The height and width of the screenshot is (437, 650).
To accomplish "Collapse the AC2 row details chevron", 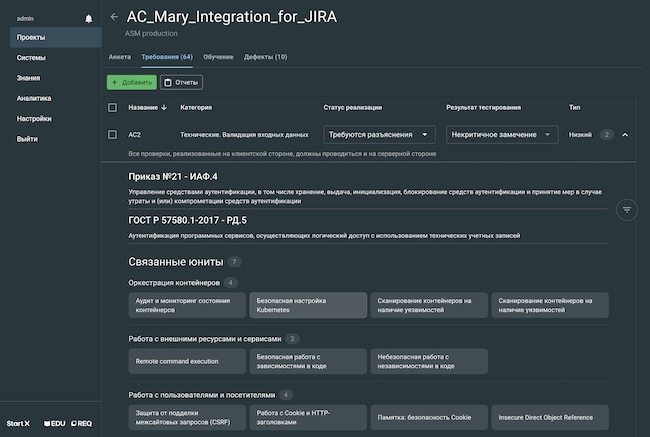I will 625,134.
